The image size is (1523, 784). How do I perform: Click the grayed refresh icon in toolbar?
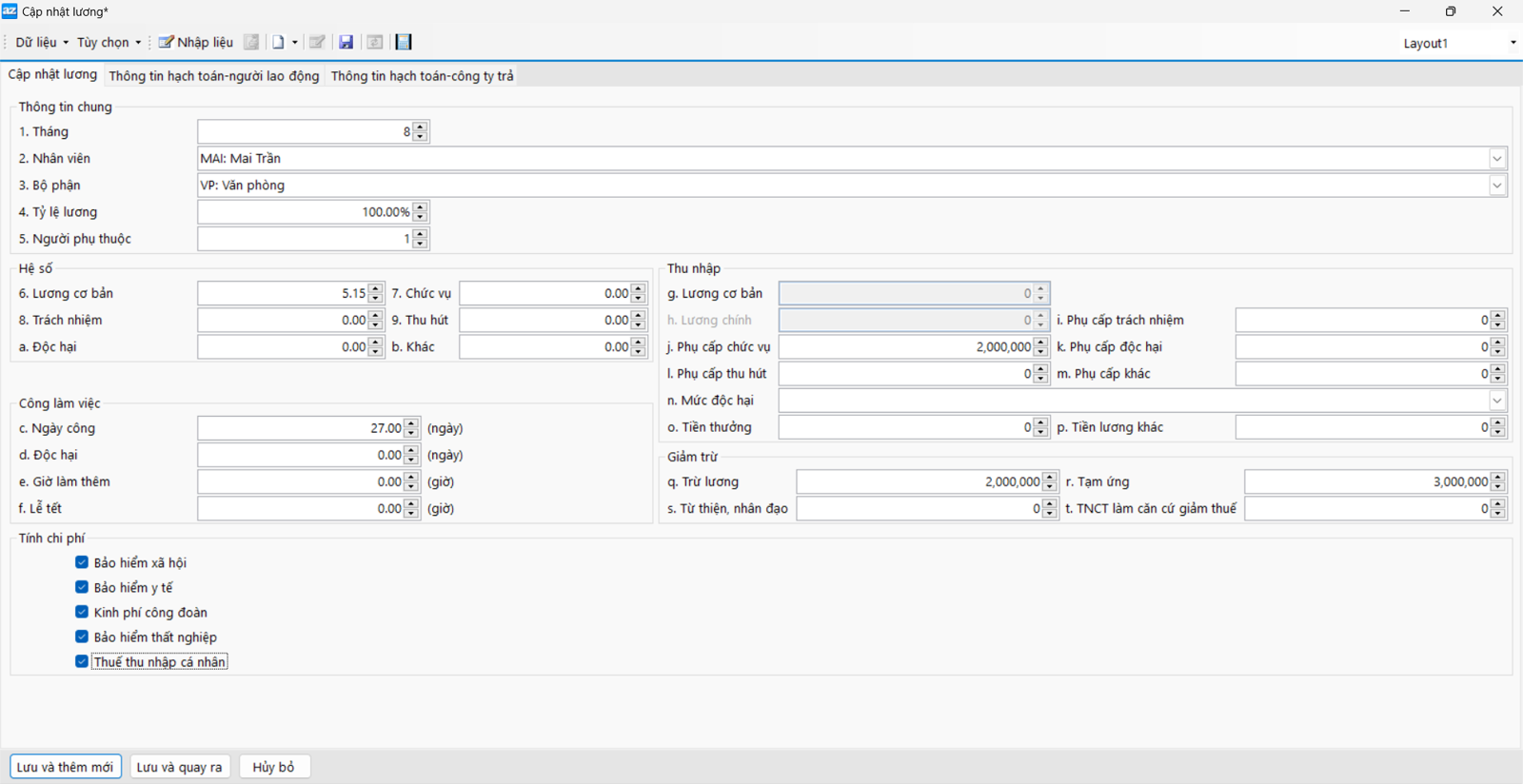[375, 42]
